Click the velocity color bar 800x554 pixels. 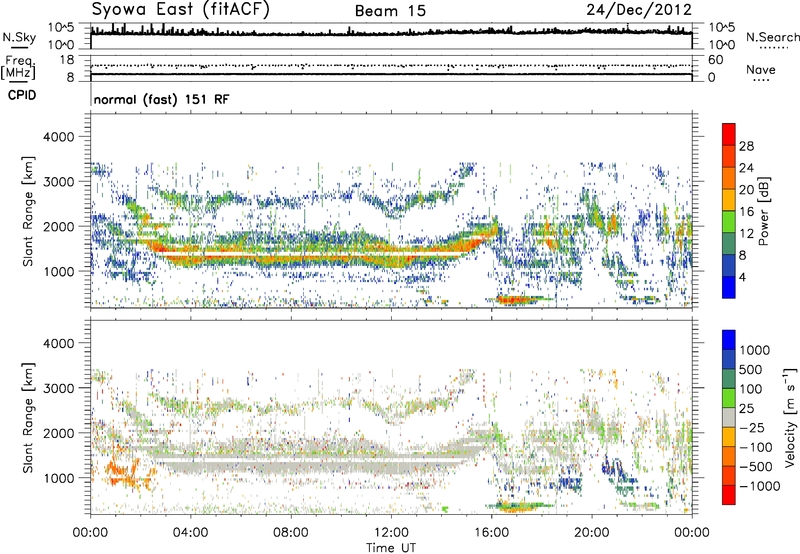[729, 417]
